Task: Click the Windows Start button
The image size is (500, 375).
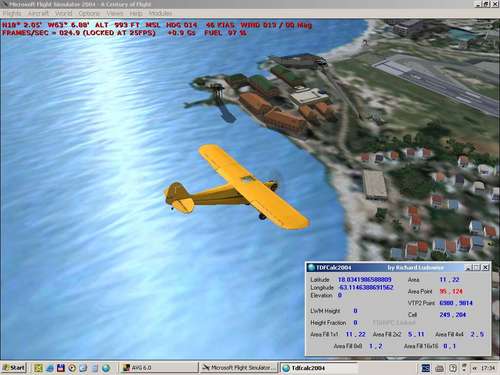Action: pos(13,368)
